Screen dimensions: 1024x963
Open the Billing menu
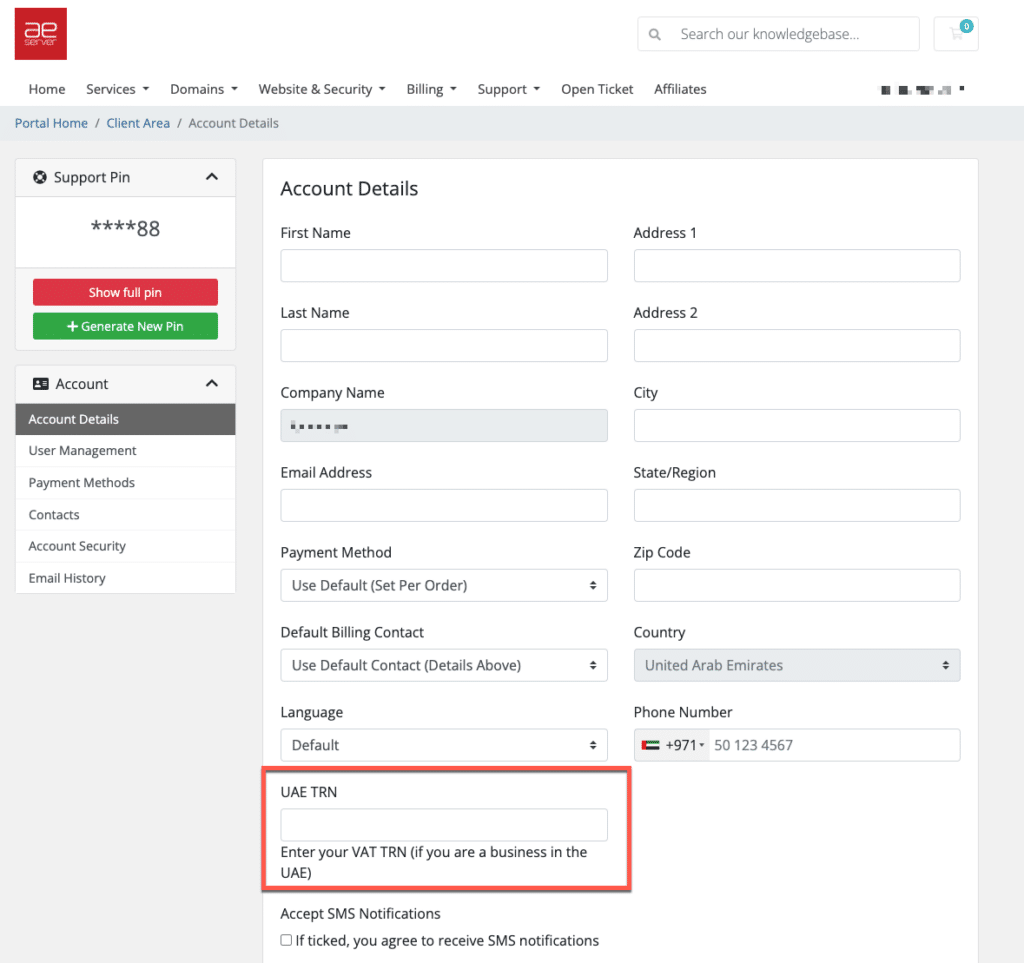pos(431,89)
